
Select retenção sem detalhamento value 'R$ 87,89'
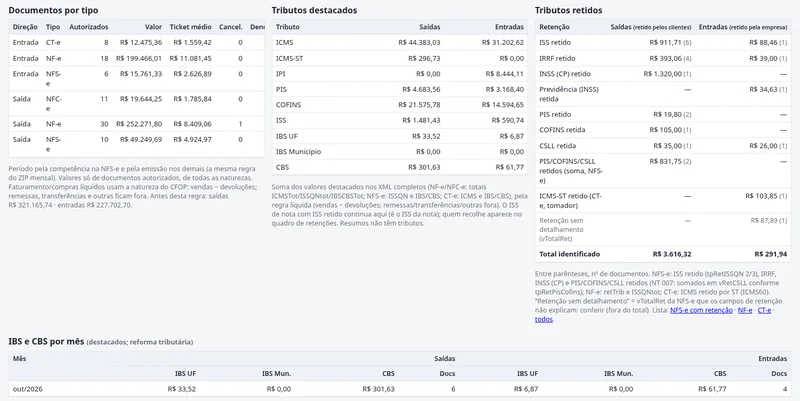(x=765, y=220)
